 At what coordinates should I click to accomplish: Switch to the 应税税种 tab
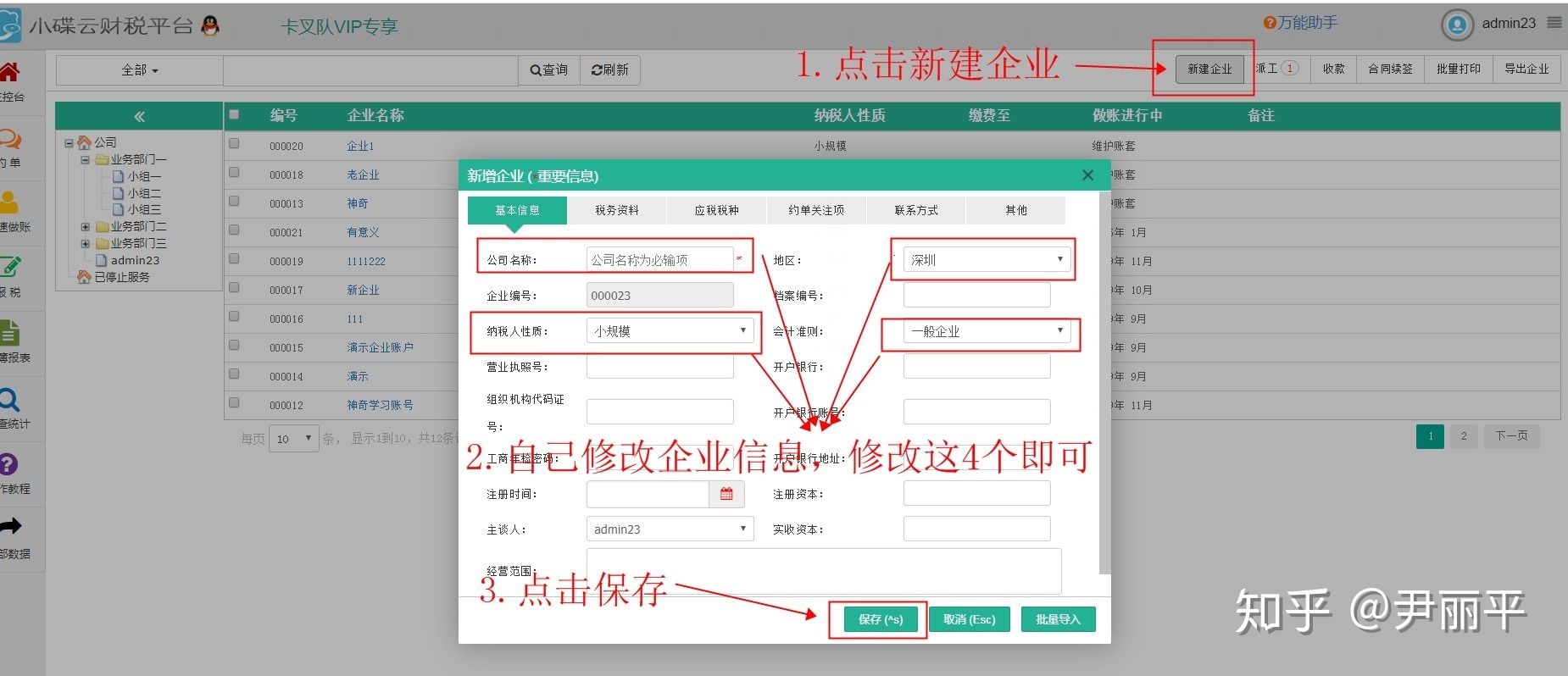click(x=717, y=210)
